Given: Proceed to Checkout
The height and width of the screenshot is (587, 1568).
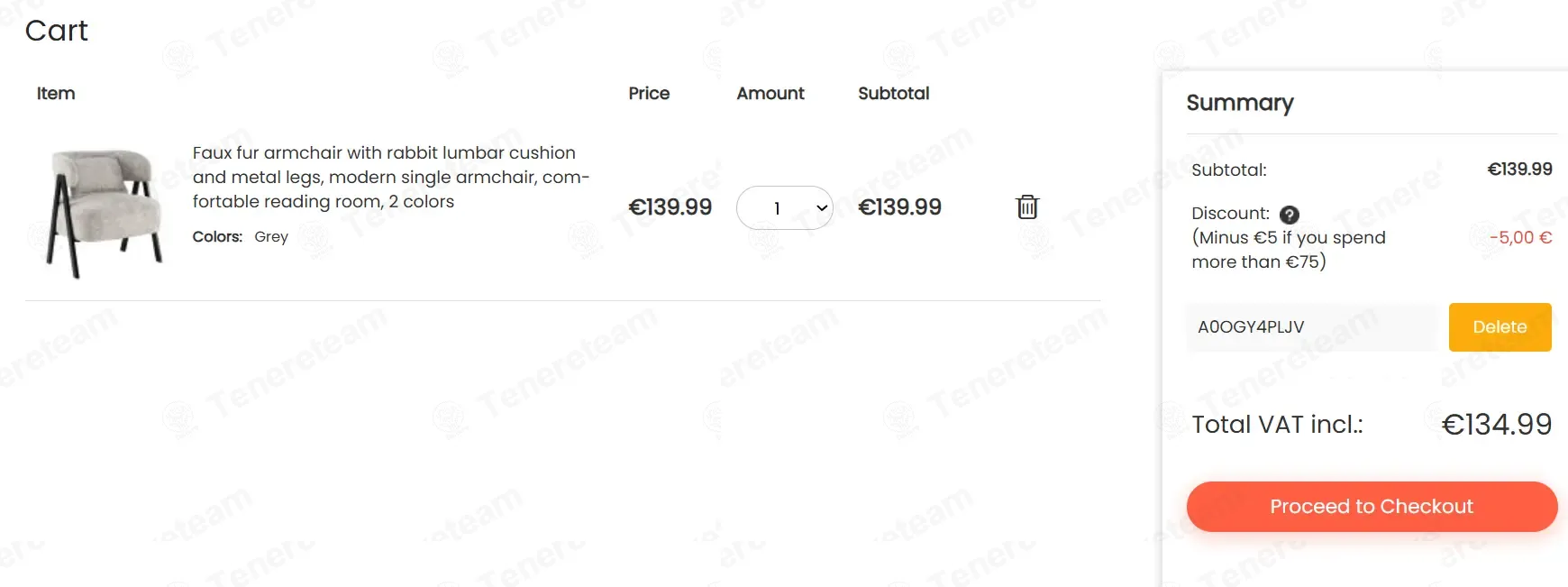Looking at the screenshot, I should [1372, 507].
